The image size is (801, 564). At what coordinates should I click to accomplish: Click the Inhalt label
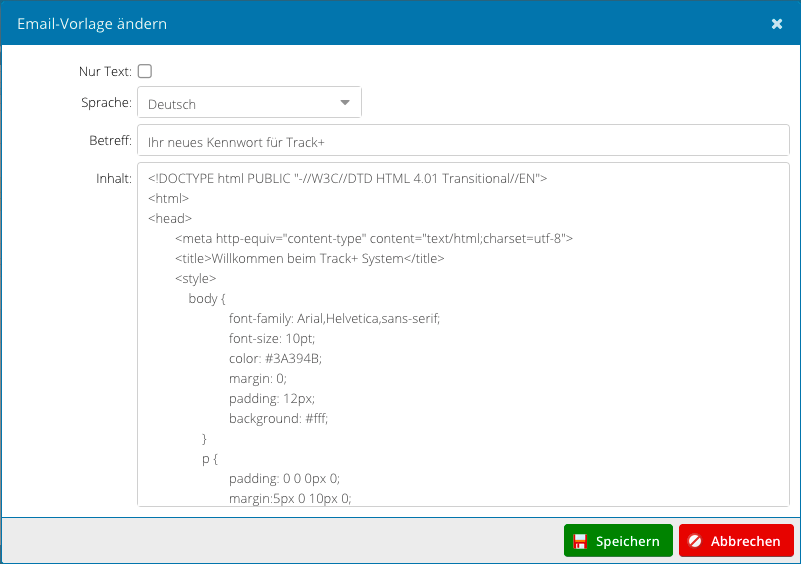pyautogui.click(x=113, y=179)
